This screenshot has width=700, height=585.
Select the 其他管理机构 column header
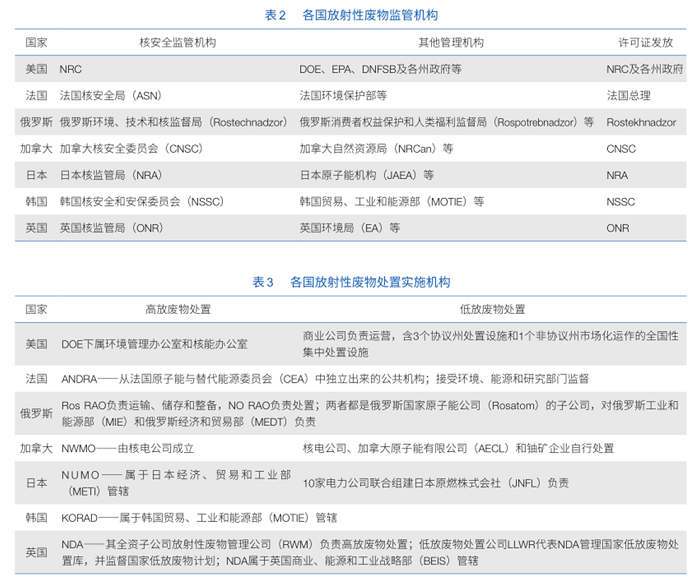(450, 44)
